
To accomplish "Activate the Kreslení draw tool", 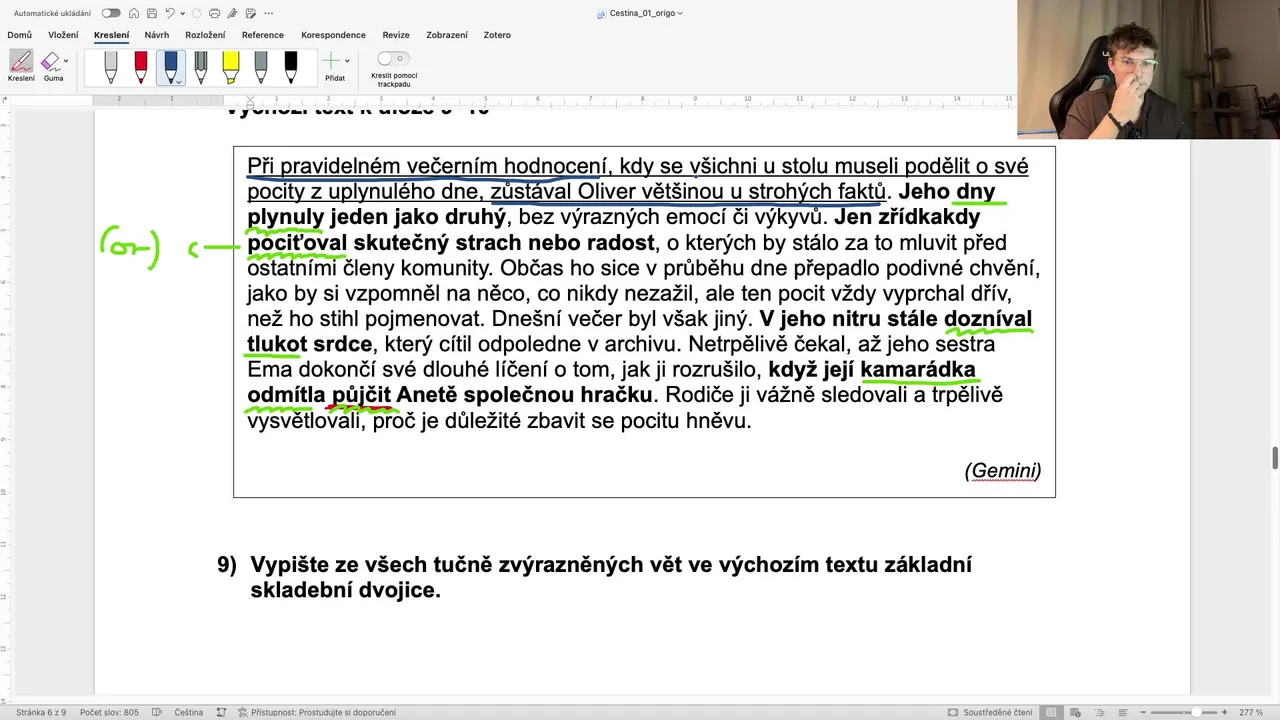I will click(21, 65).
